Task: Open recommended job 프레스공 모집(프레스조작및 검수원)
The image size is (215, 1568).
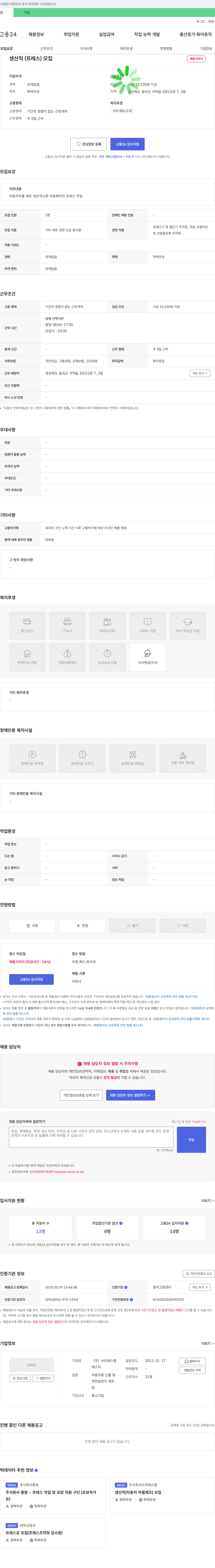Action: [34, 1533]
